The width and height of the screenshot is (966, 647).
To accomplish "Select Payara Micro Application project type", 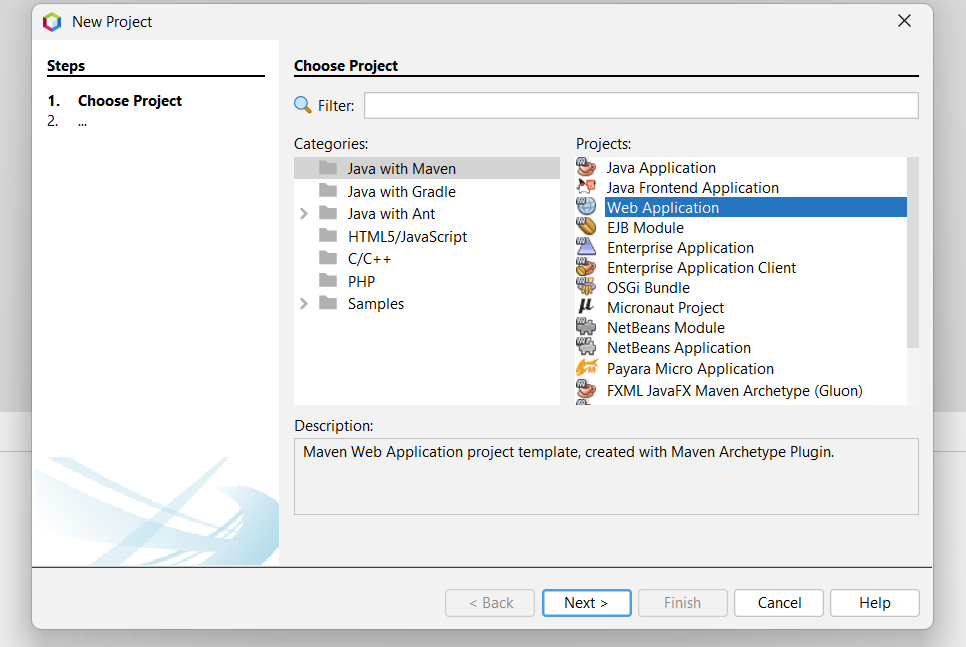I will click(x=690, y=368).
